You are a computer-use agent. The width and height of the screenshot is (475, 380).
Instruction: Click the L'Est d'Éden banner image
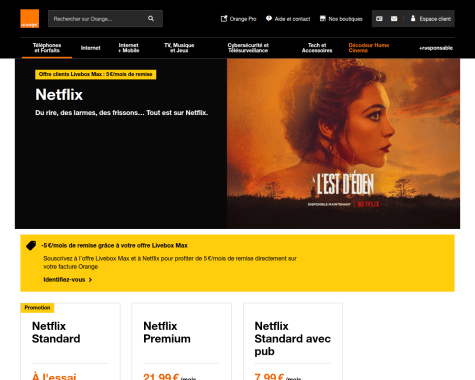pyautogui.click(x=343, y=143)
